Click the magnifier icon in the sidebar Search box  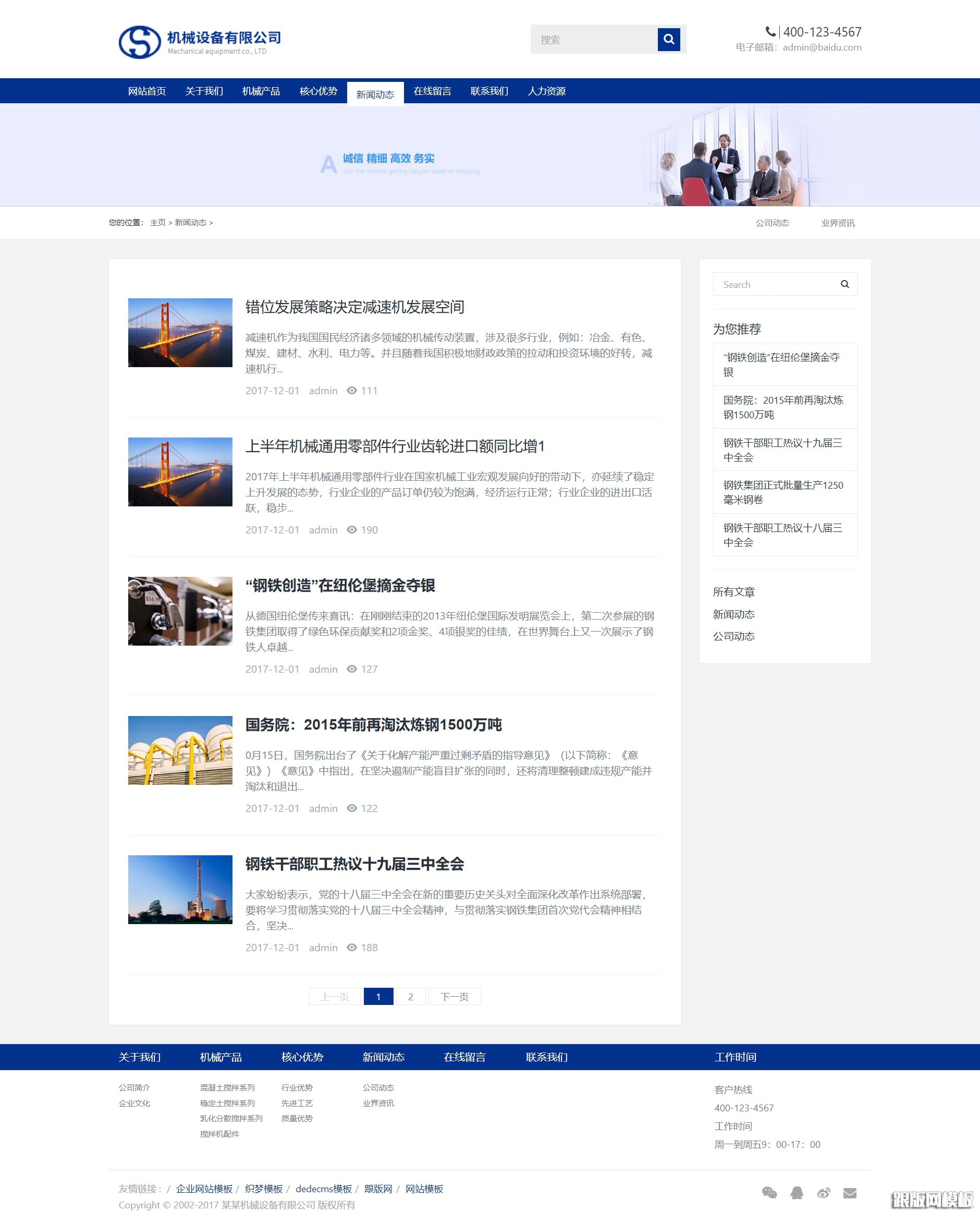844,284
